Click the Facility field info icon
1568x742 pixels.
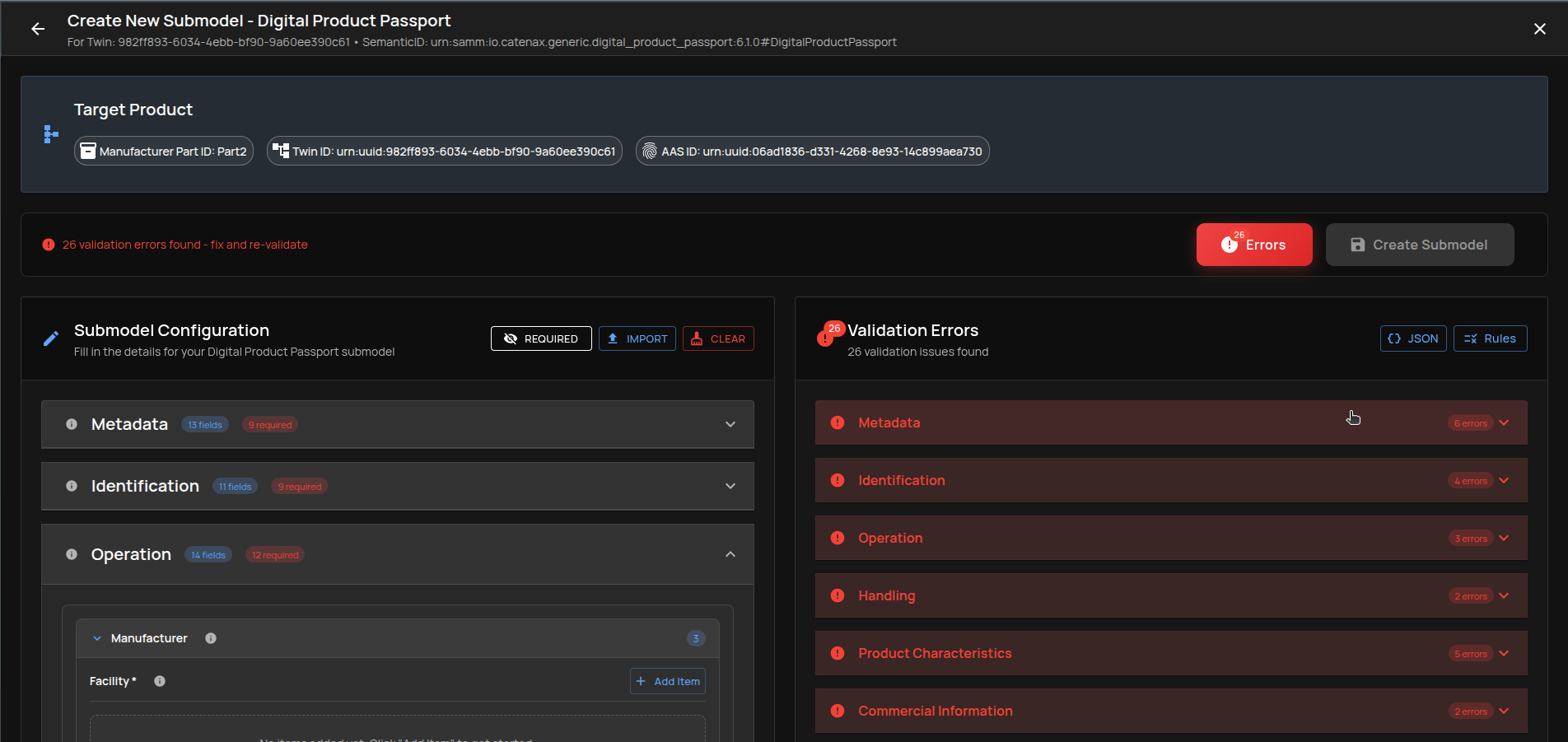159,681
